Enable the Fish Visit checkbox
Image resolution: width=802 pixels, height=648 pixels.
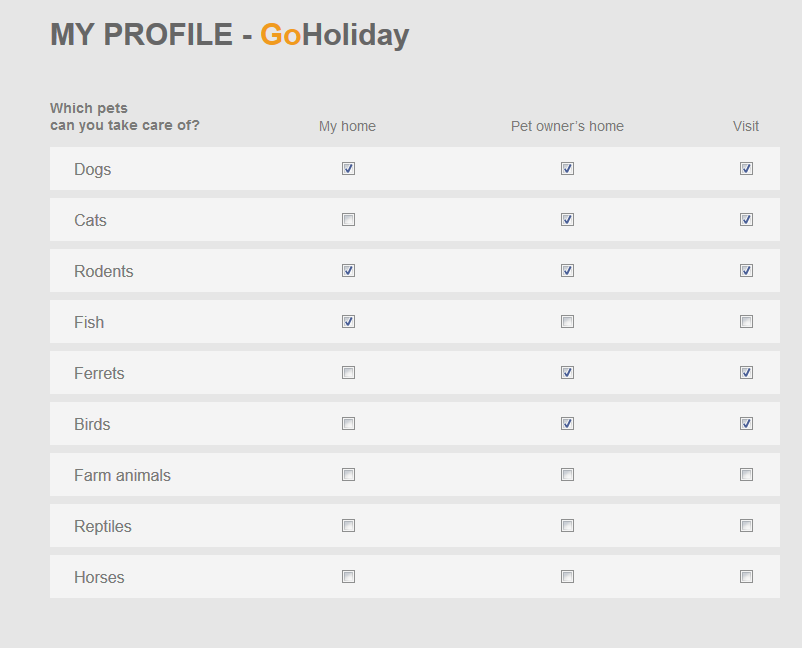coord(746,322)
